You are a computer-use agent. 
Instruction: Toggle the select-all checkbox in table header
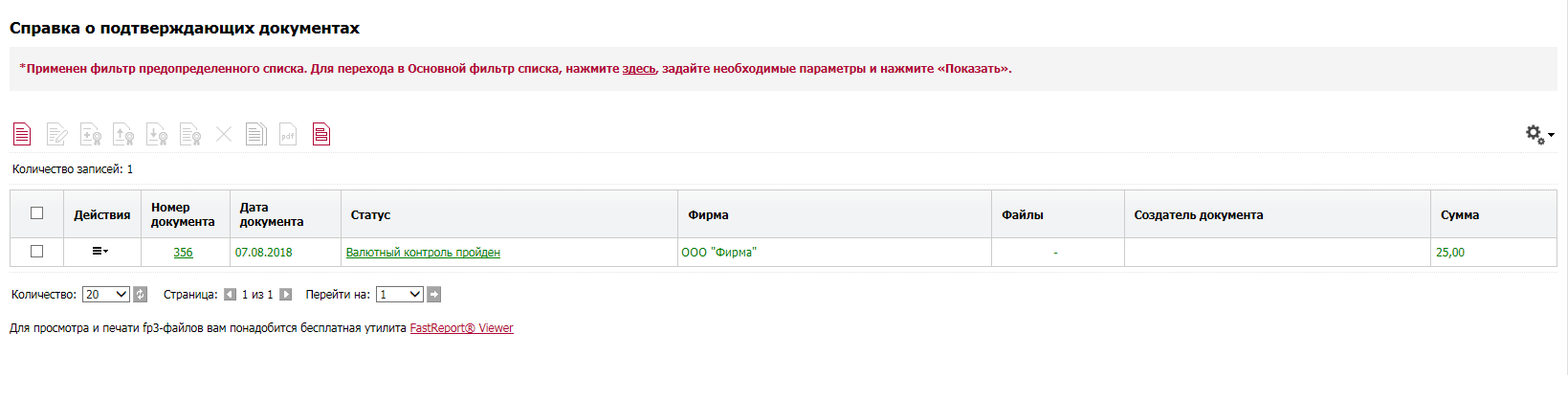pyautogui.click(x=36, y=213)
